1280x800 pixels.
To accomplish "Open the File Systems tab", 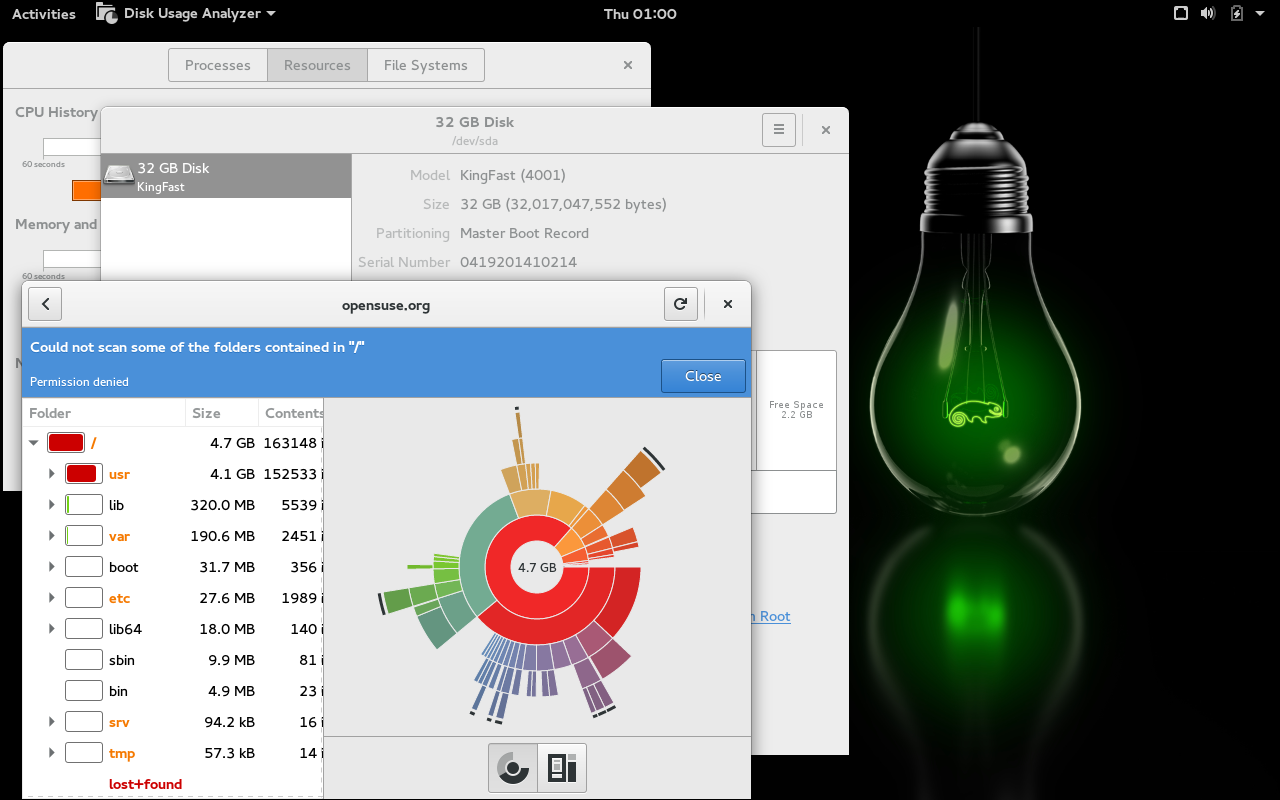I will coord(425,65).
